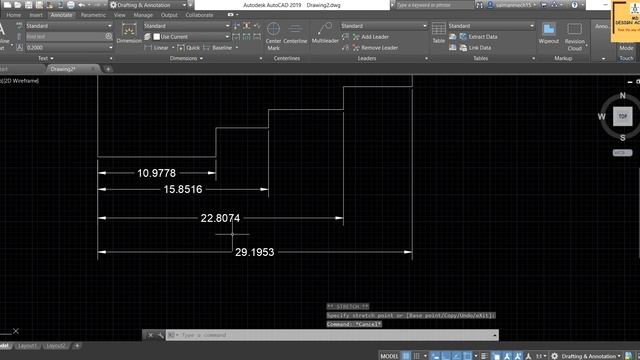Screen dimensions: 640x360
Task: Click the S compass direction on ViewCube
Action: click(x=622, y=138)
